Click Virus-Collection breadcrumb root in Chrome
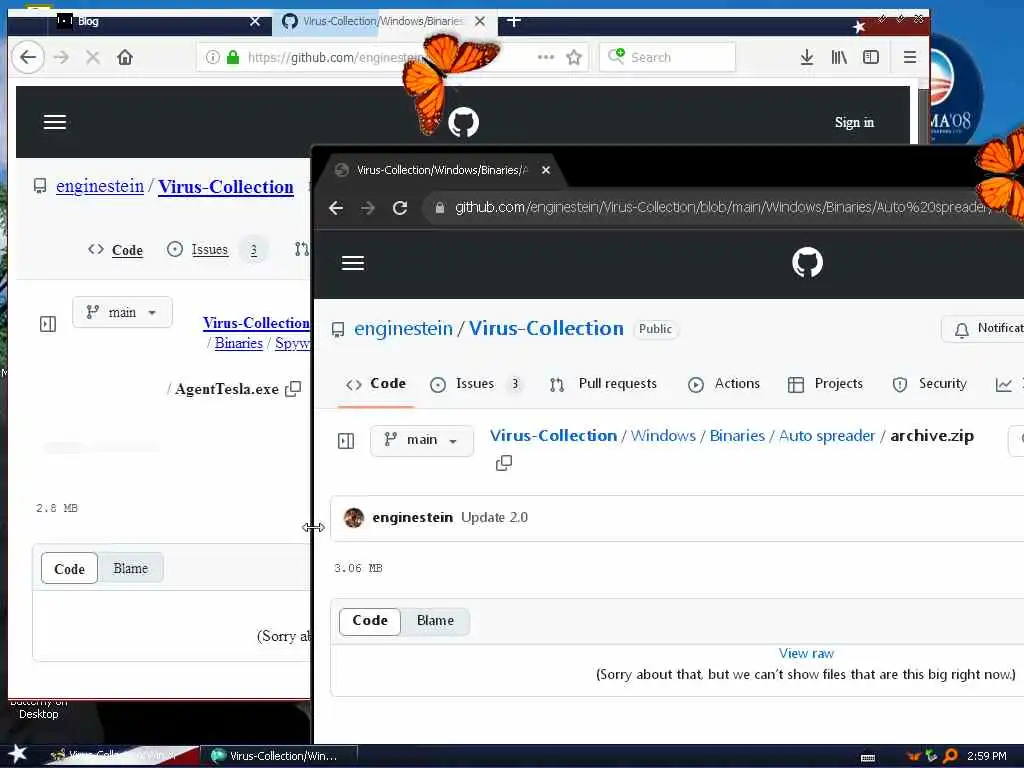1024x768 pixels. click(x=553, y=436)
